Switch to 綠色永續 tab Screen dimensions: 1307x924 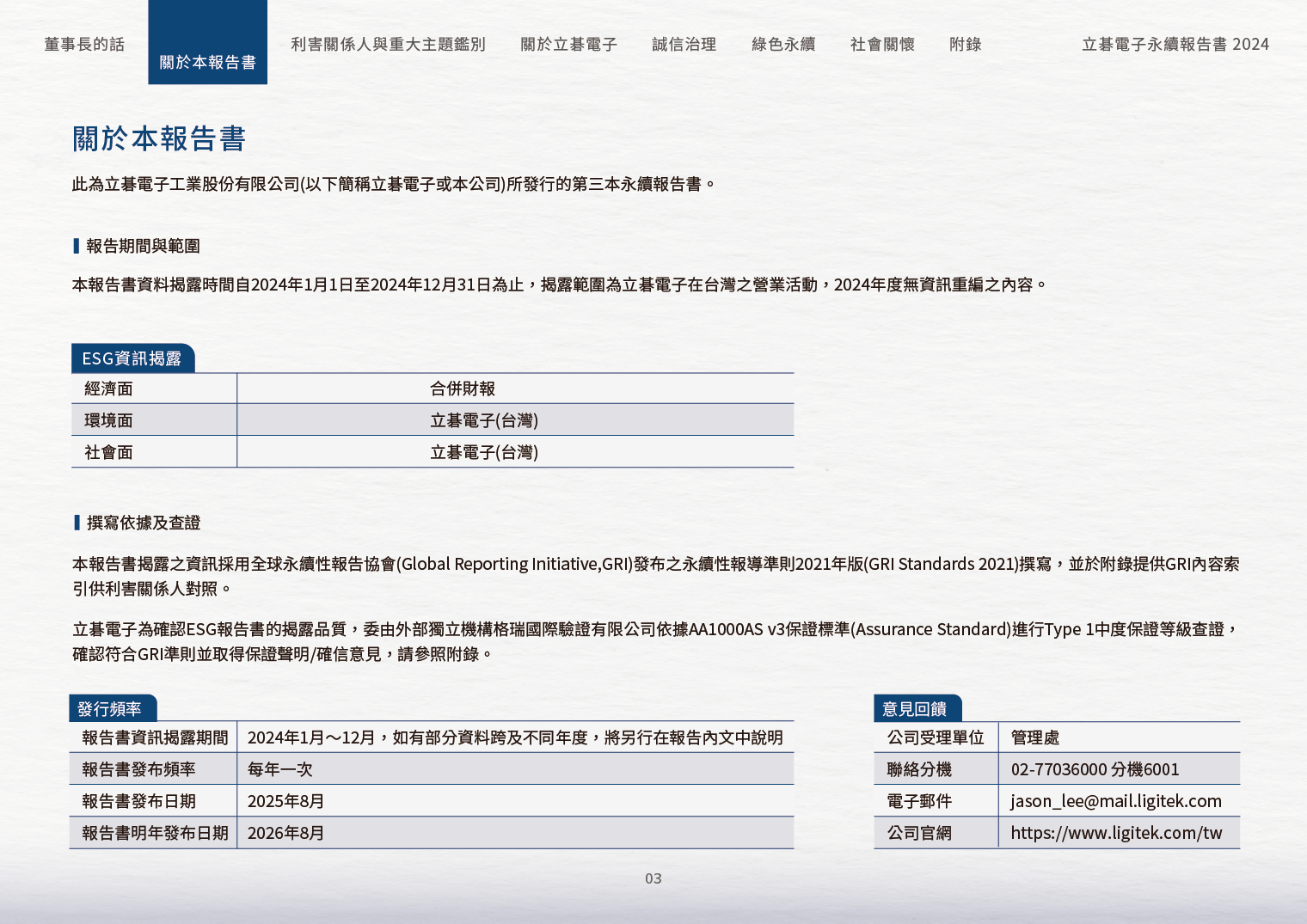pyautogui.click(x=783, y=44)
